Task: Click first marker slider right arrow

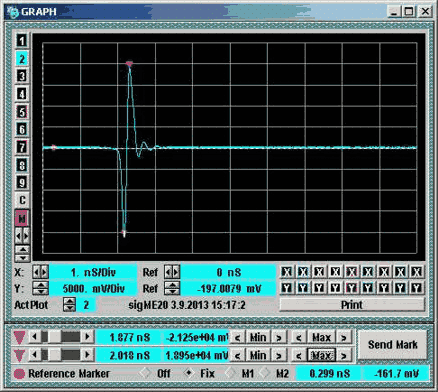Action: (87, 337)
